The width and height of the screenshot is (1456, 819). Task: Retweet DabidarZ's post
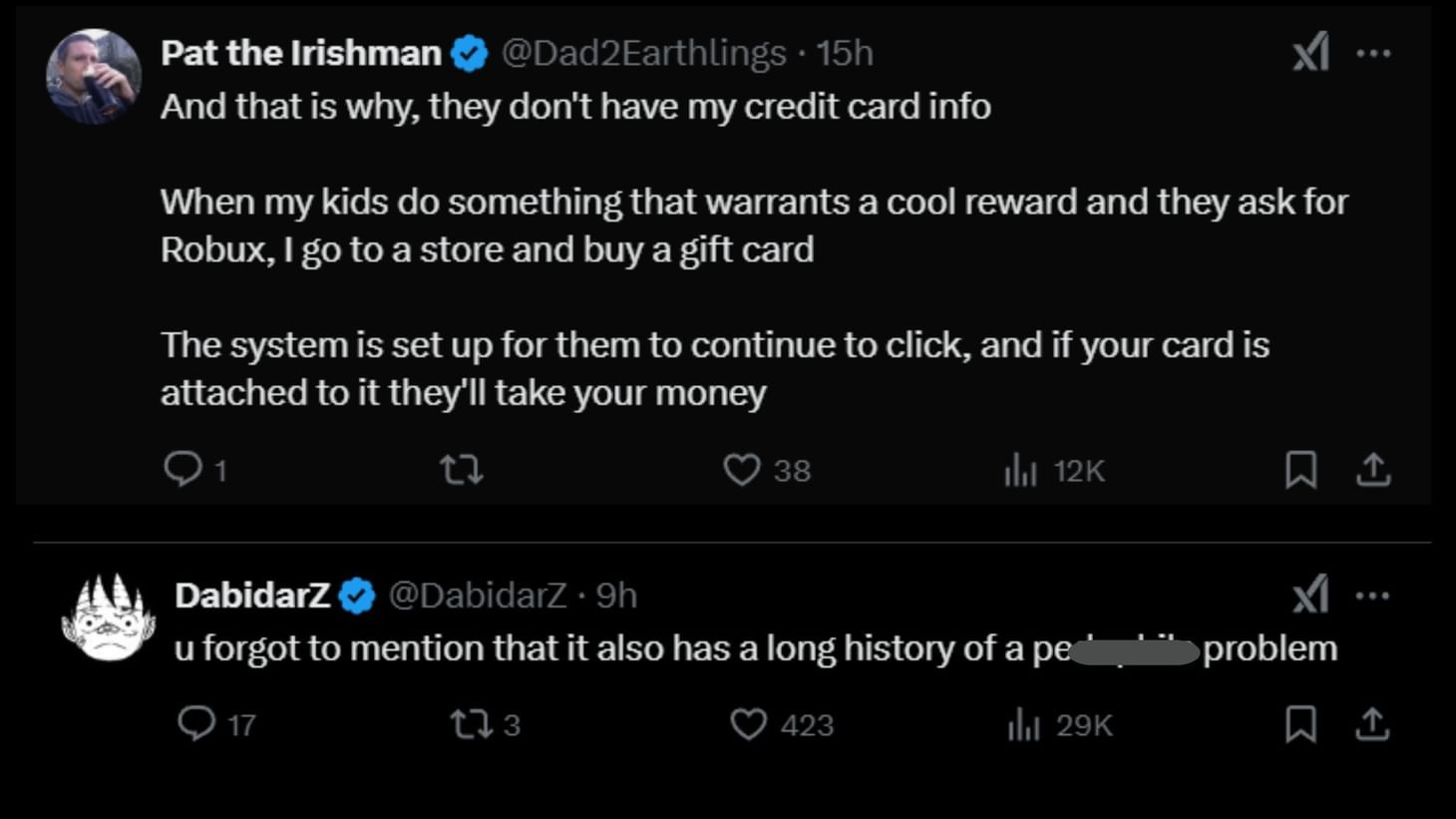point(469,723)
